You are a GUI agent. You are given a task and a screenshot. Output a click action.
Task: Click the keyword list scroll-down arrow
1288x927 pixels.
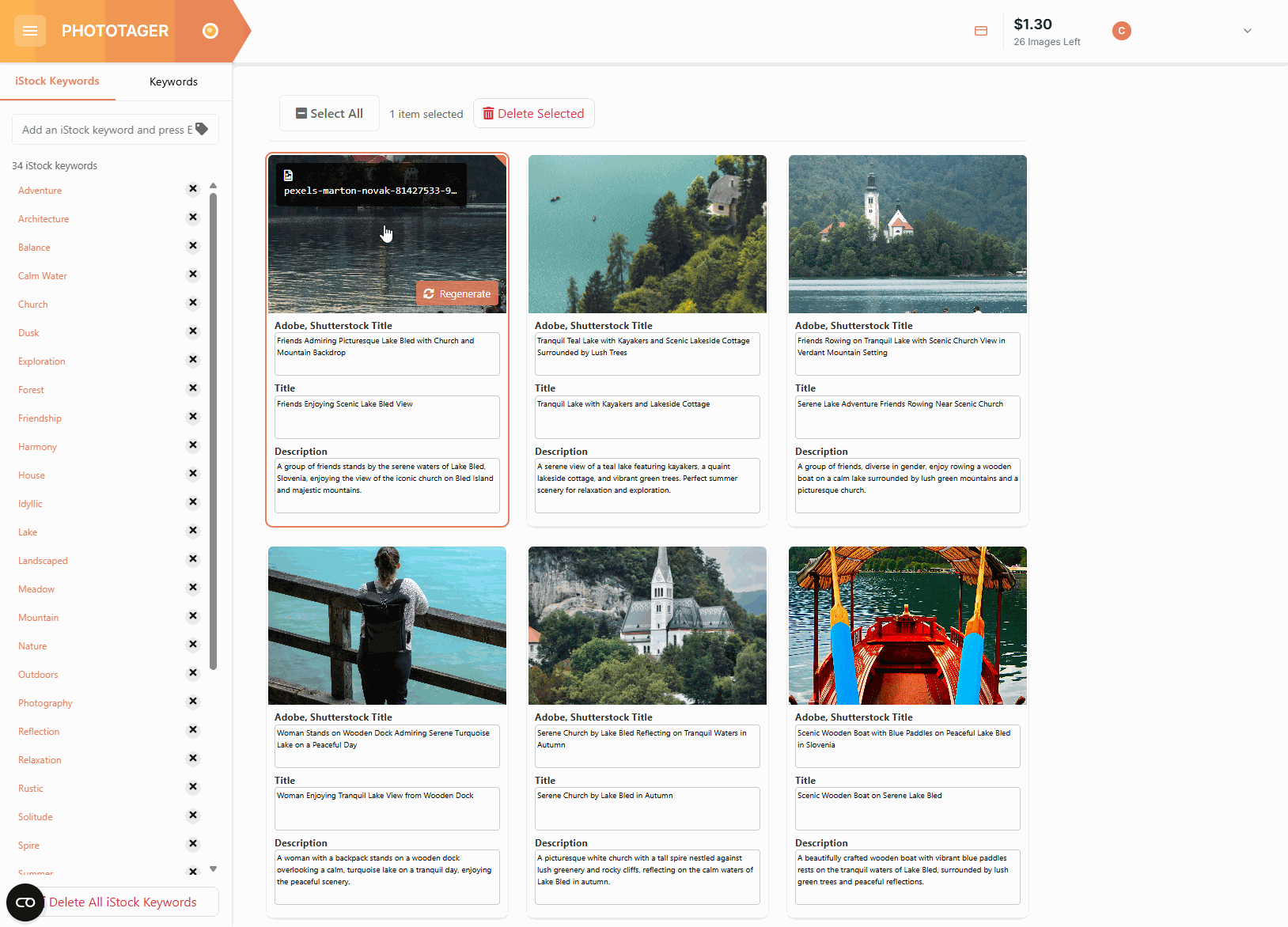tap(213, 868)
